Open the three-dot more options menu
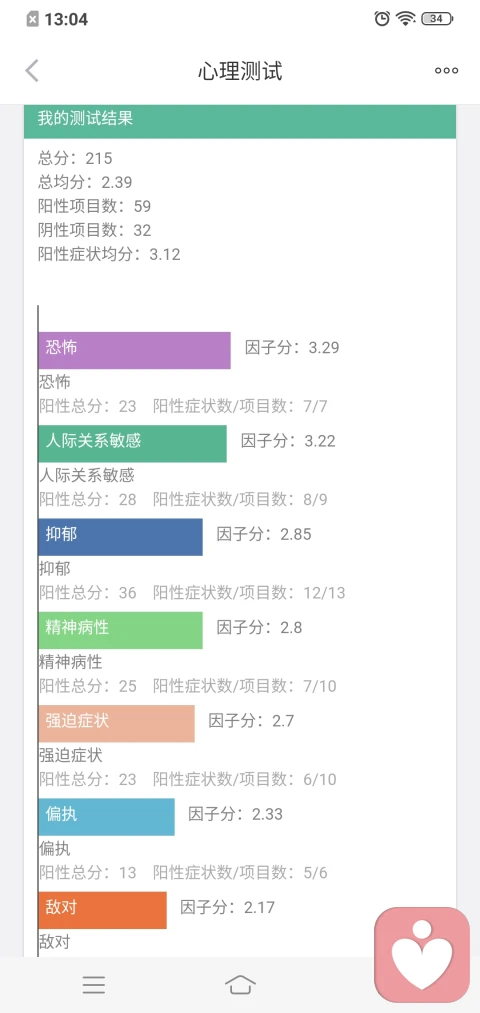The width and height of the screenshot is (480, 1013). pos(446,71)
